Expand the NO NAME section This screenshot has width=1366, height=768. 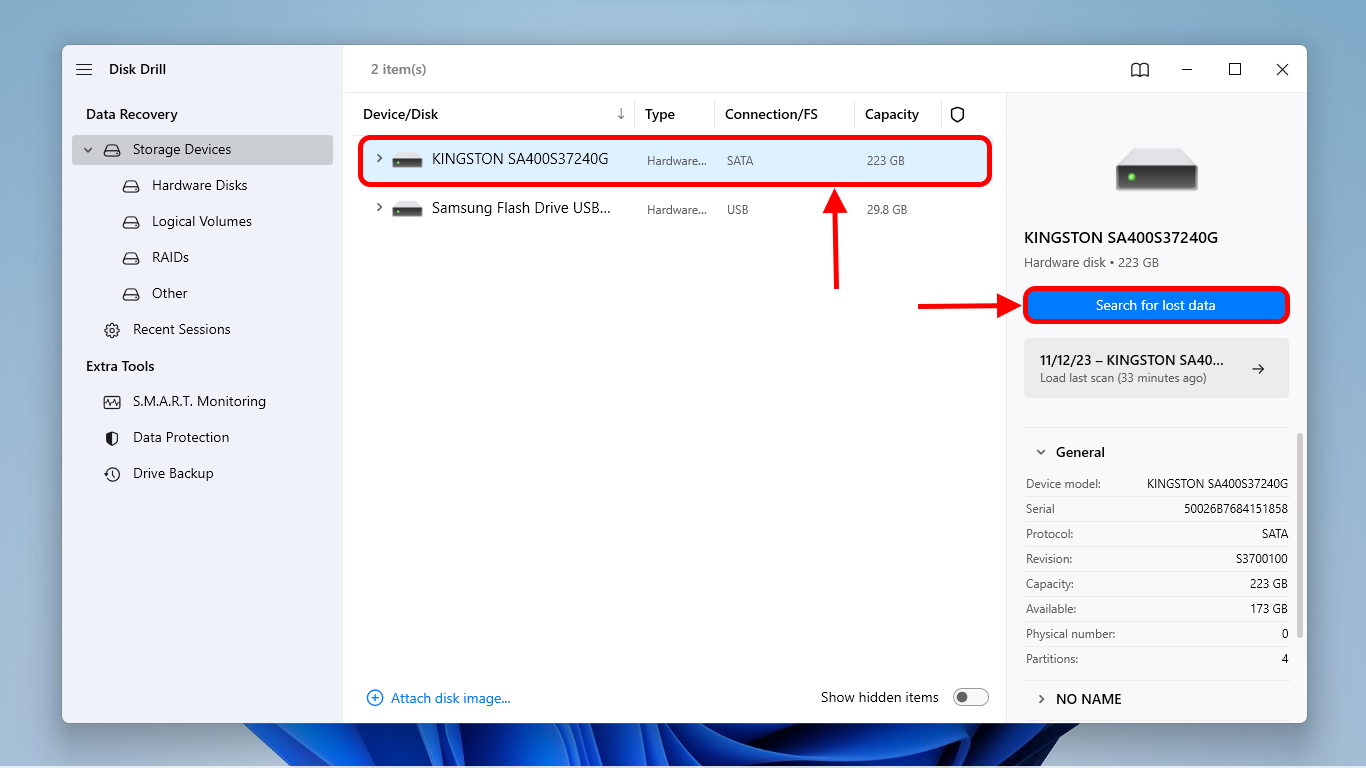(x=1041, y=699)
